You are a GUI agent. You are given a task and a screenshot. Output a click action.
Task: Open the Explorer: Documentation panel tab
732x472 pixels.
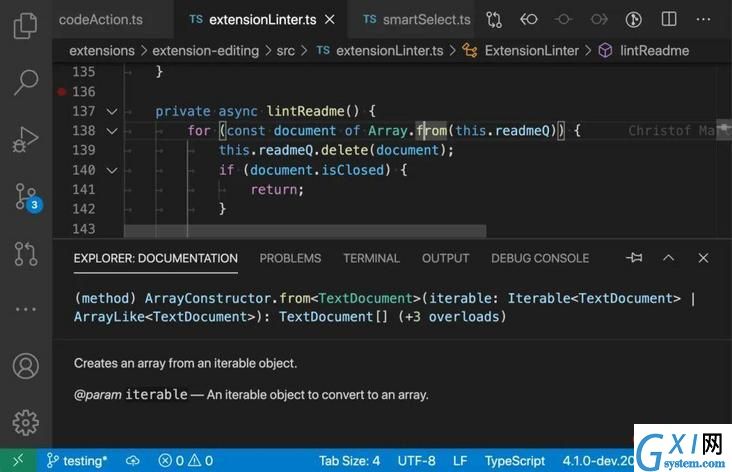[155, 258]
